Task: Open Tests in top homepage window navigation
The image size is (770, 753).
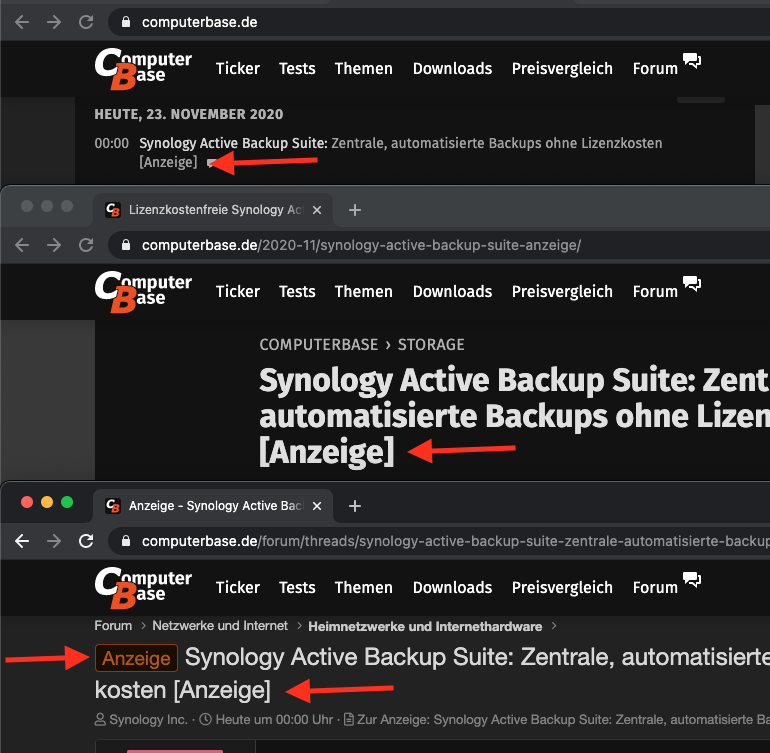Action: pos(297,68)
